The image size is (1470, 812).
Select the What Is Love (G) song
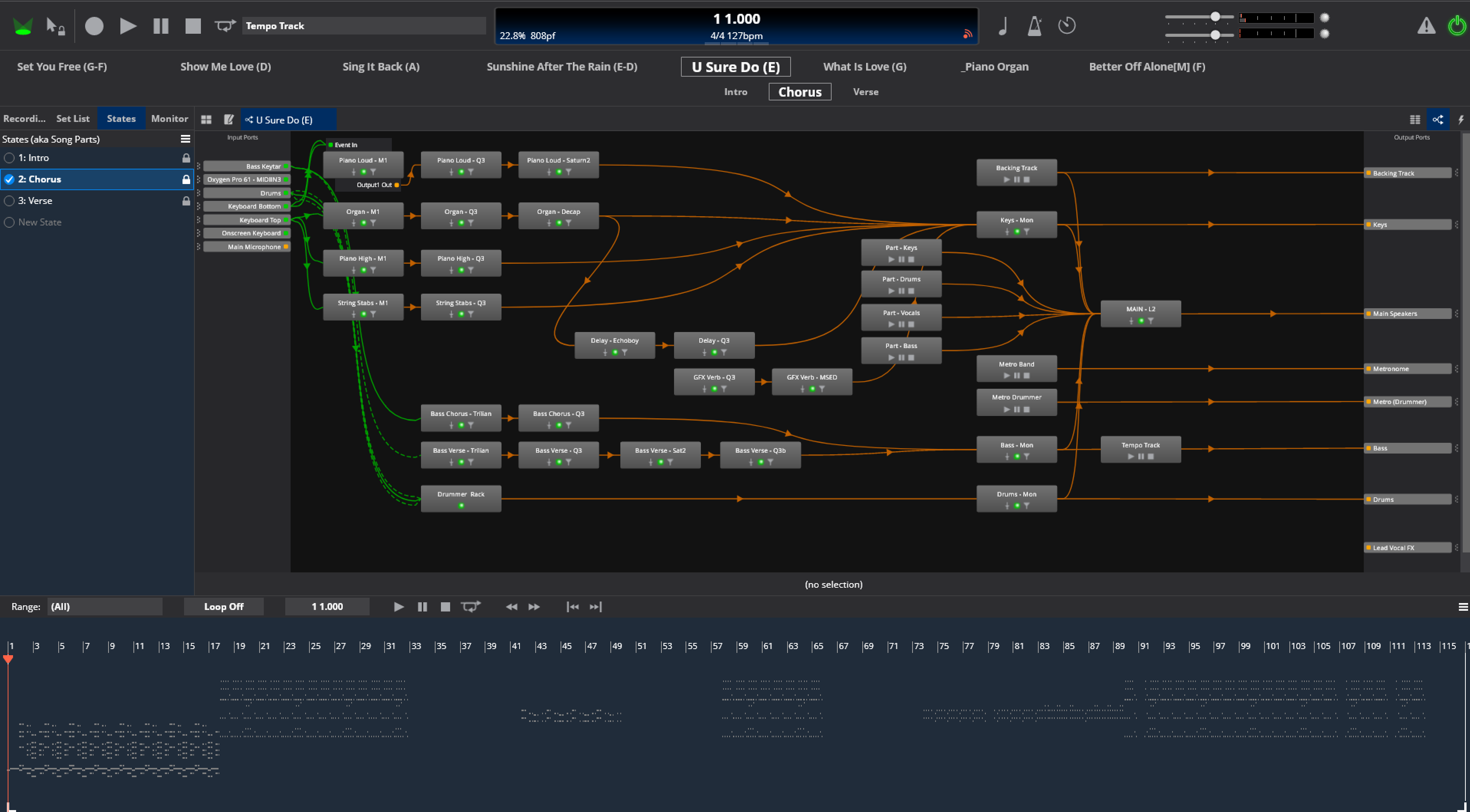tap(864, 67)
